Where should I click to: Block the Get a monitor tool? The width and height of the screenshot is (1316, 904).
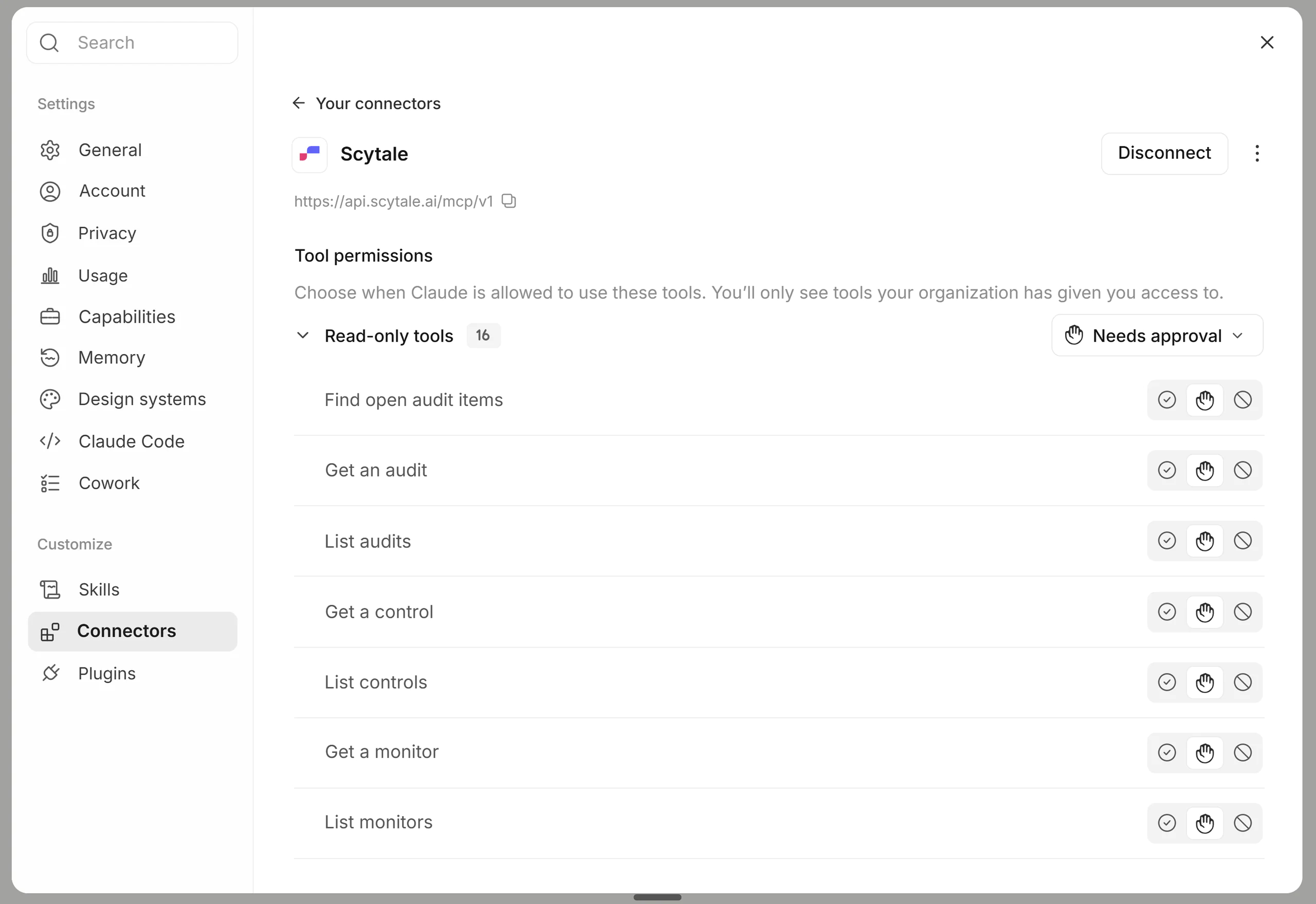(x=1243, y=753)
